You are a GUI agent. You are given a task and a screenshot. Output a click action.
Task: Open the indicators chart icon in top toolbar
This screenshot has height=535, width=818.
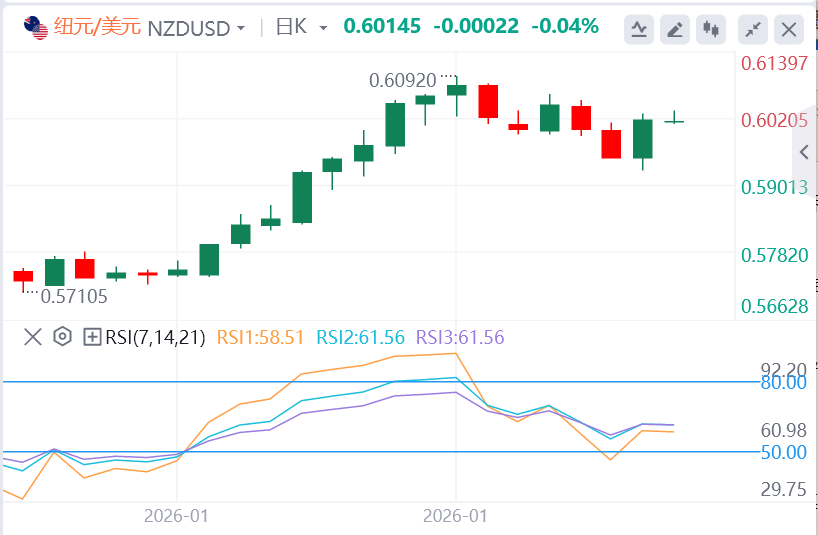coord(639,29)
